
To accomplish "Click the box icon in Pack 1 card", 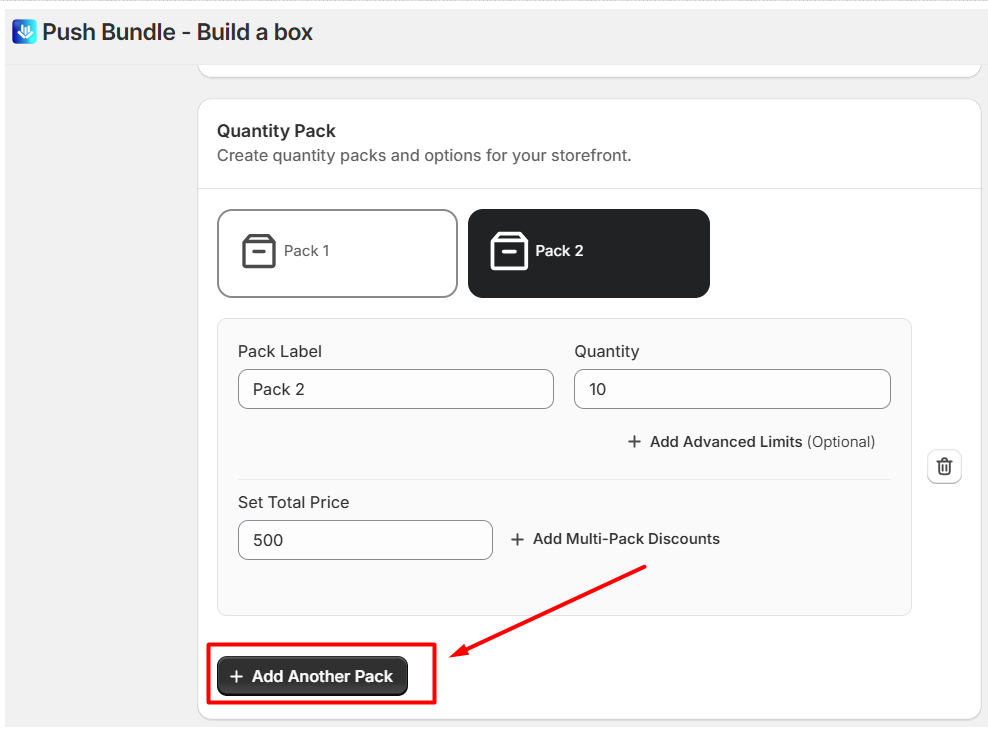I will click(x=258, y=251).
